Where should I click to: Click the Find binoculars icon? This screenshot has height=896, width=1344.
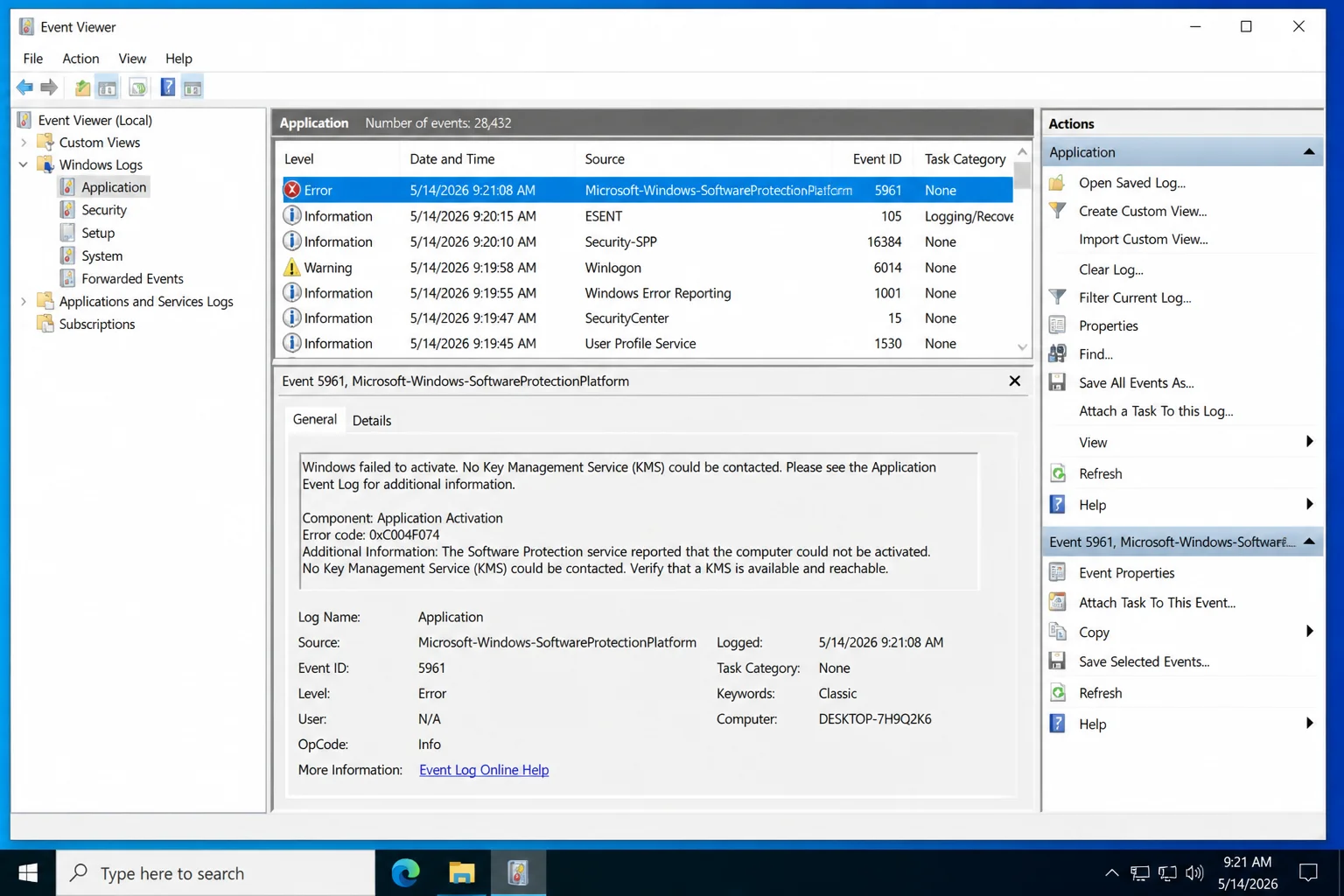coord(1057,353)
